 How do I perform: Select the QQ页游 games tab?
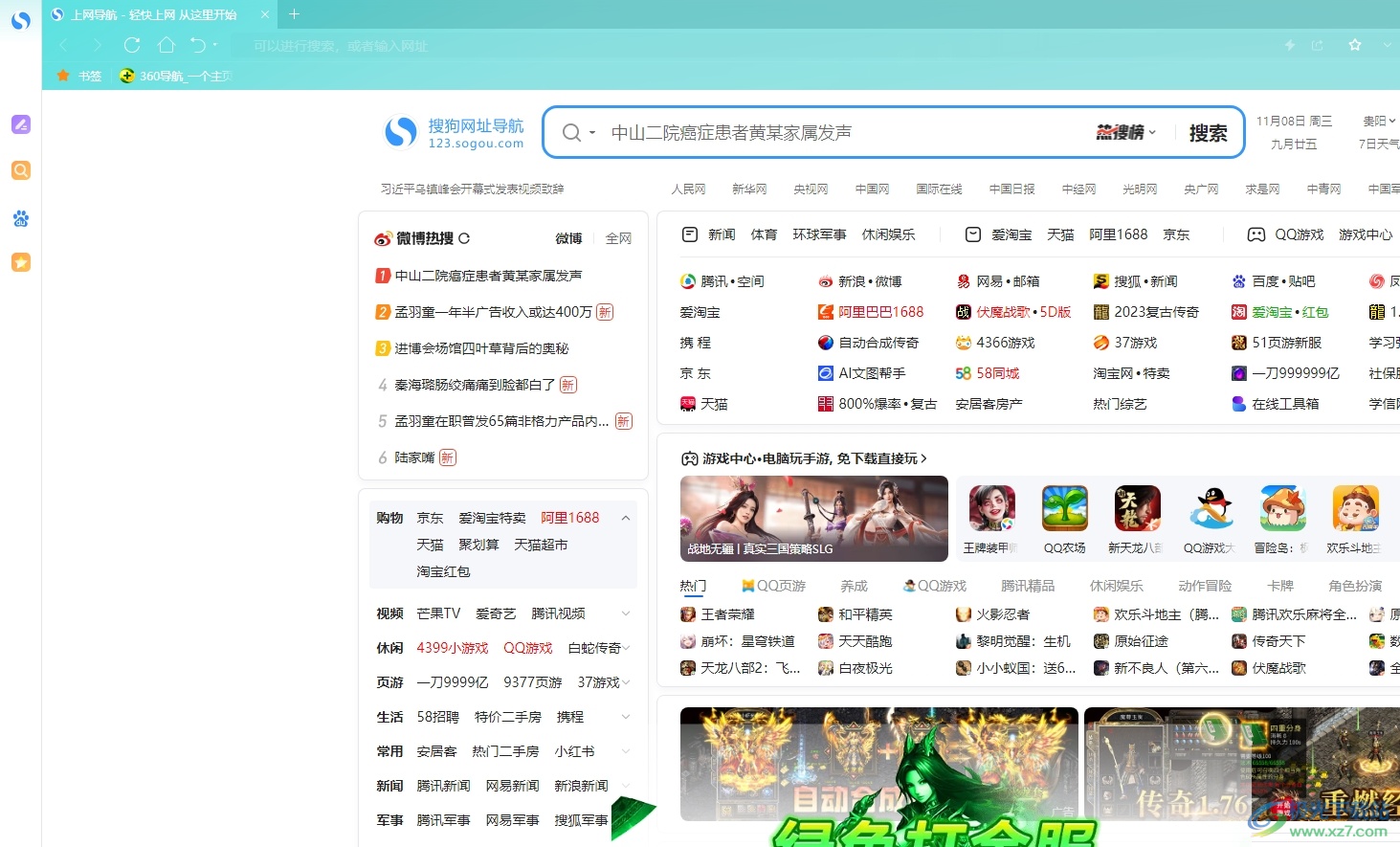tap(774, 586)
